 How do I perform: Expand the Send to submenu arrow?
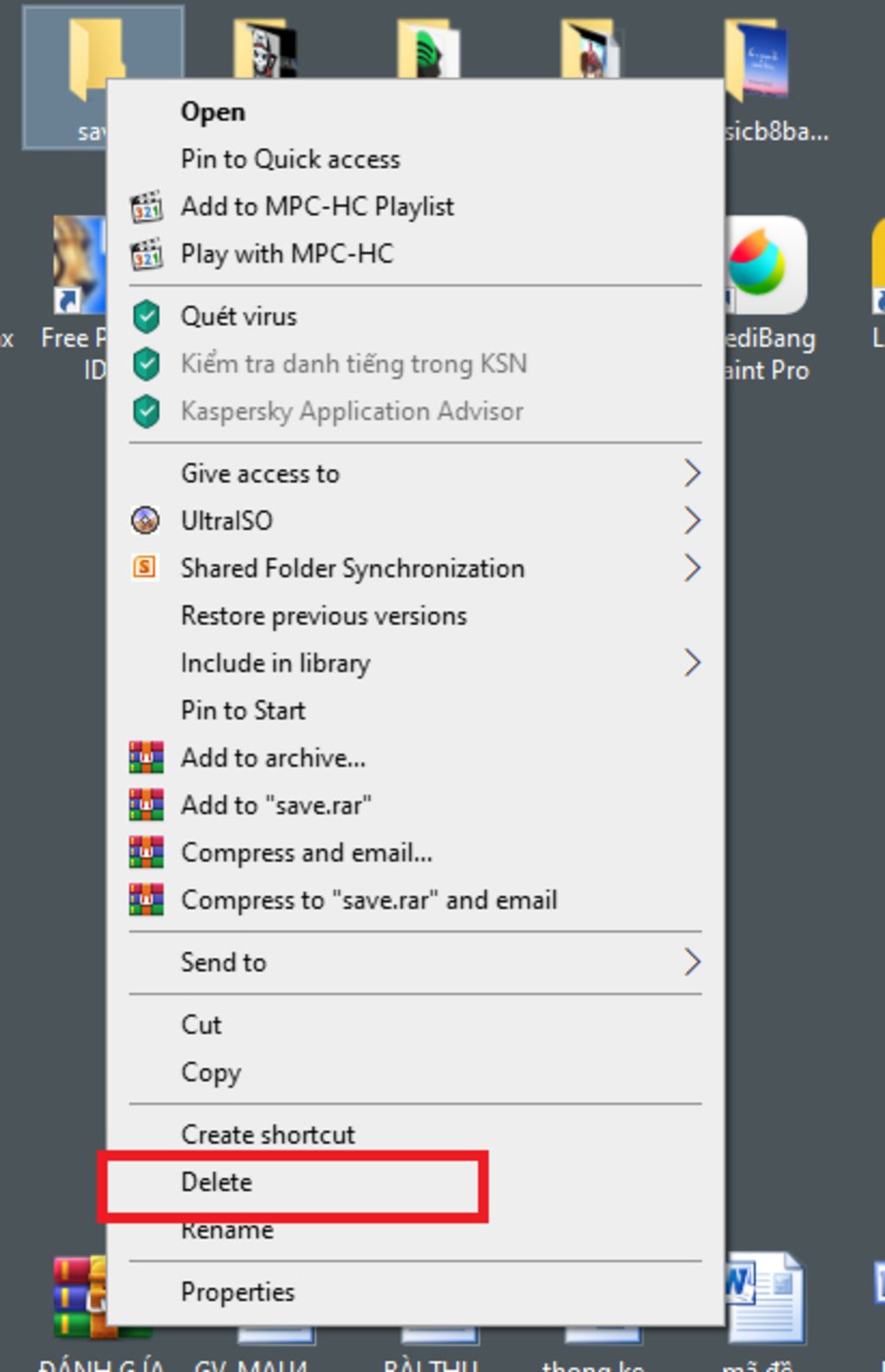click(x=691, y=962)
